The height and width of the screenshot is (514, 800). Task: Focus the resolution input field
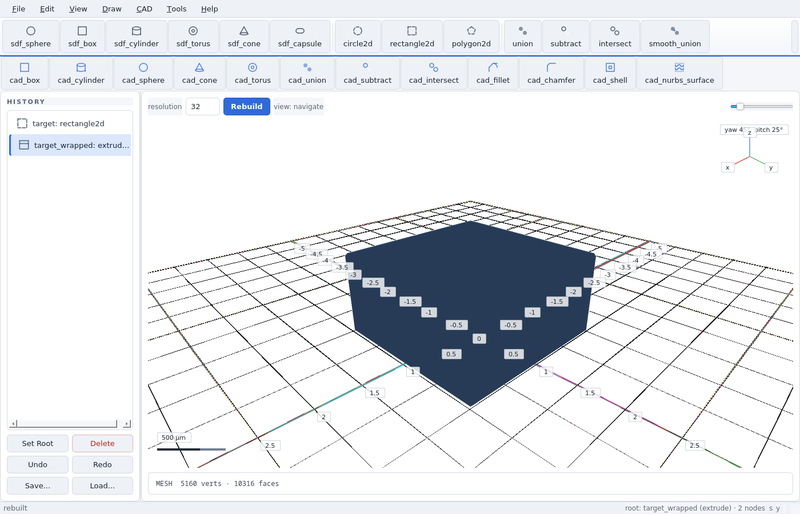pyautogui.click(x=203, y=106)
